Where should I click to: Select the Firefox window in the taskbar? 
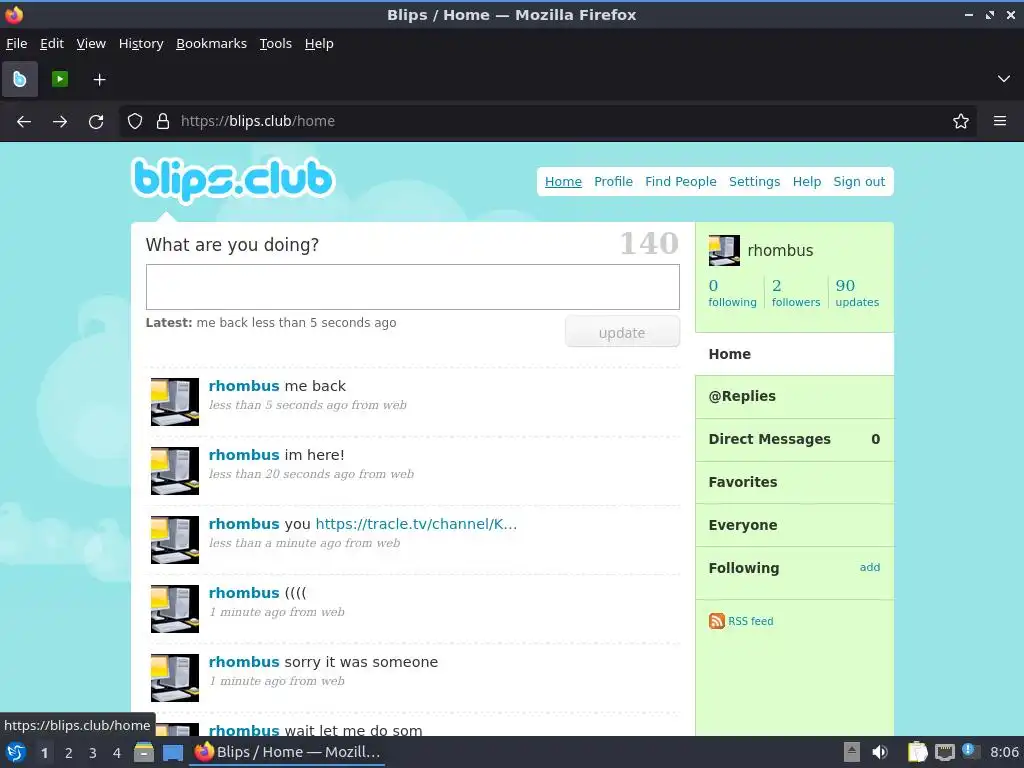click(x=287, y=752)
